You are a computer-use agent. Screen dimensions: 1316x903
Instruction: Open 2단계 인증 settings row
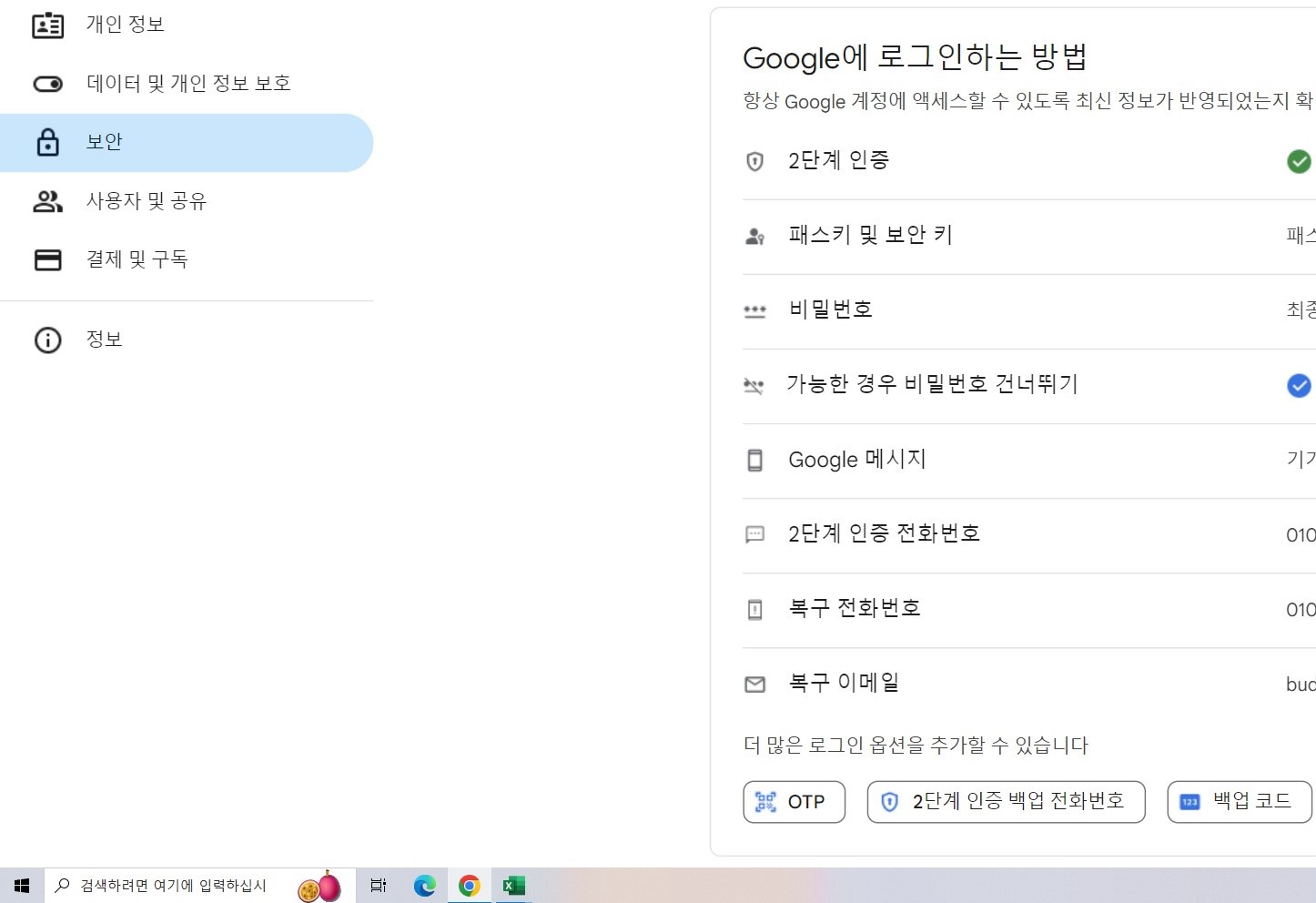1029,162
